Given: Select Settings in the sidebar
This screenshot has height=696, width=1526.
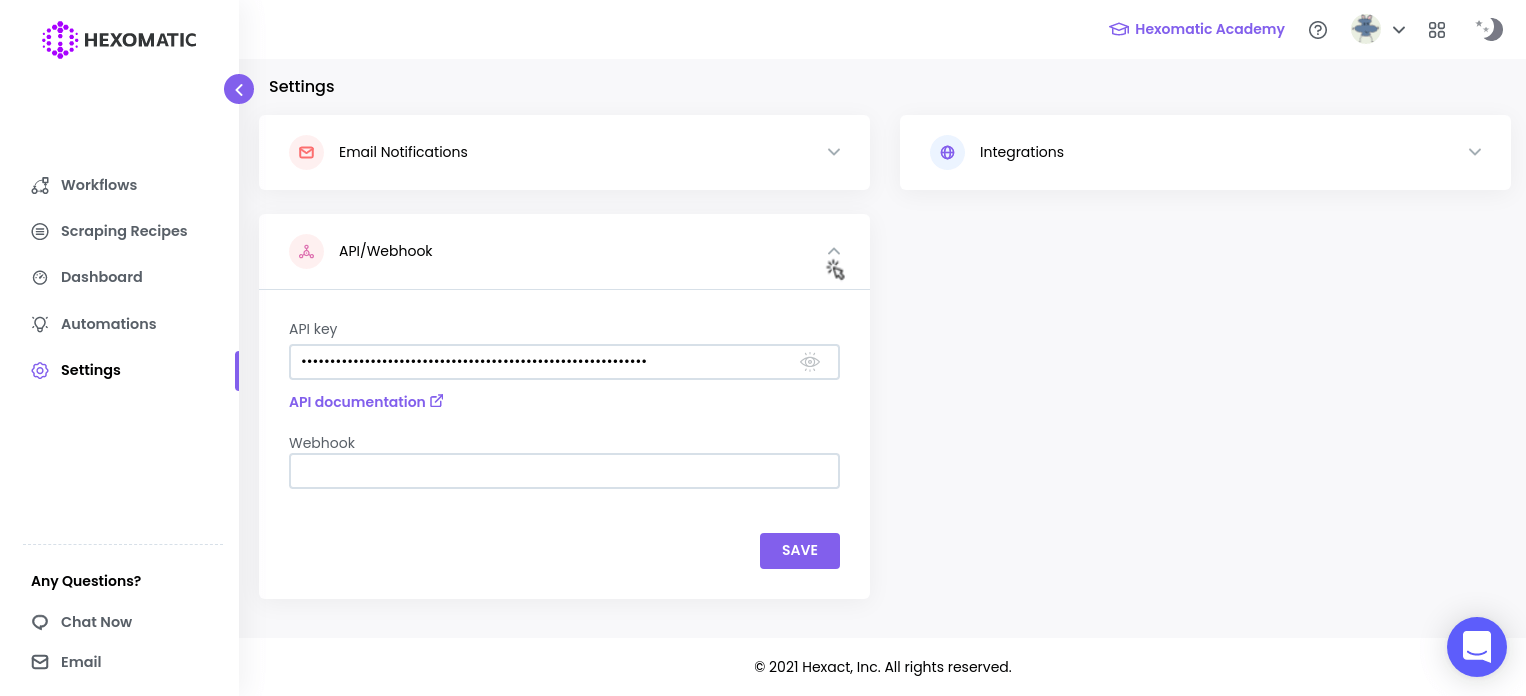Looking at the screenshot, I should (90, 370).
